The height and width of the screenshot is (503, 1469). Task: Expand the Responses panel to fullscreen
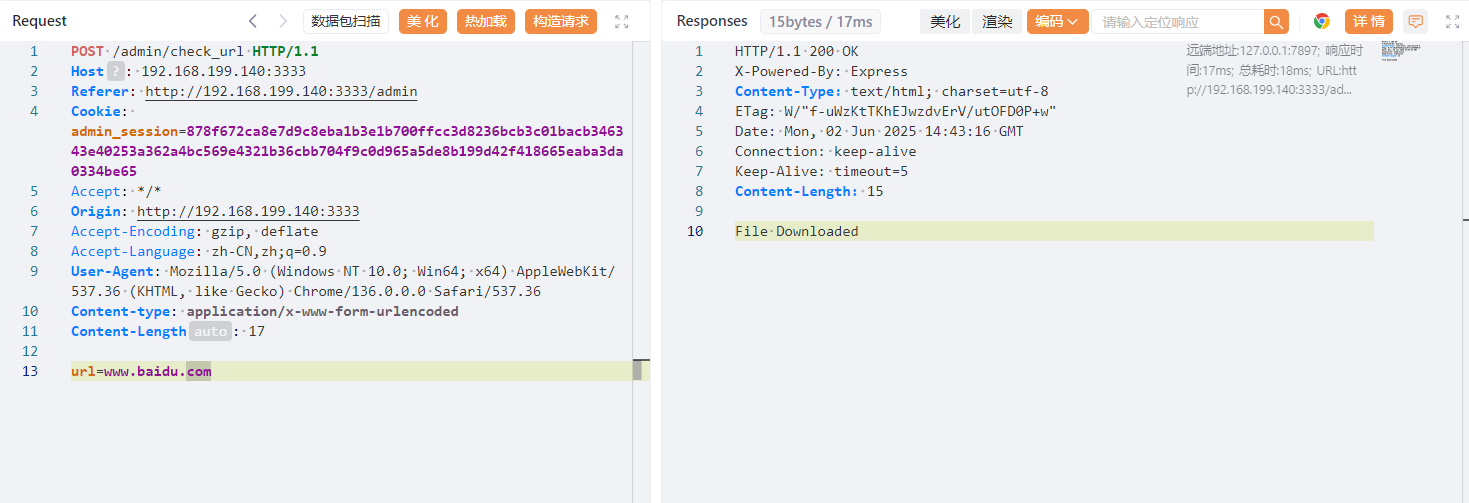(1453, 21)
